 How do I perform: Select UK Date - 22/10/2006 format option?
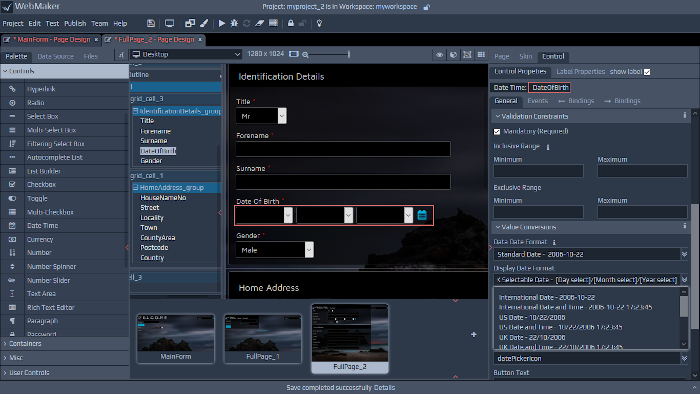pos(532,337)
